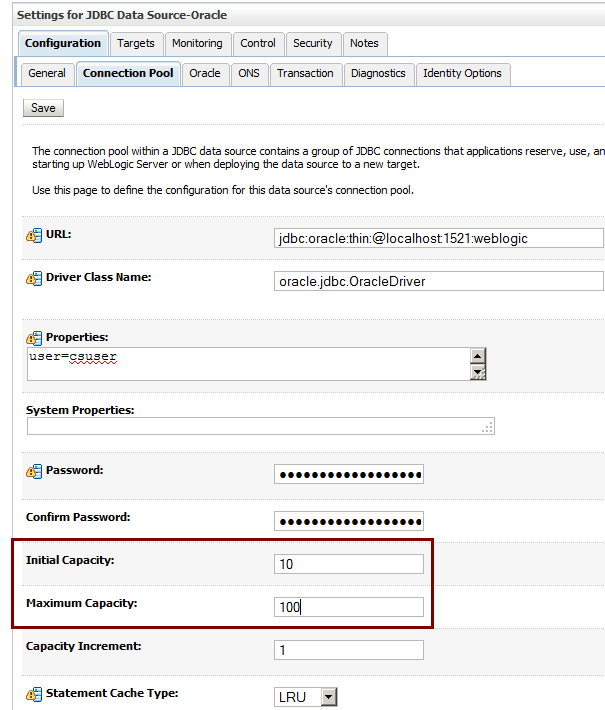Focus the Password field

point(349,474)
